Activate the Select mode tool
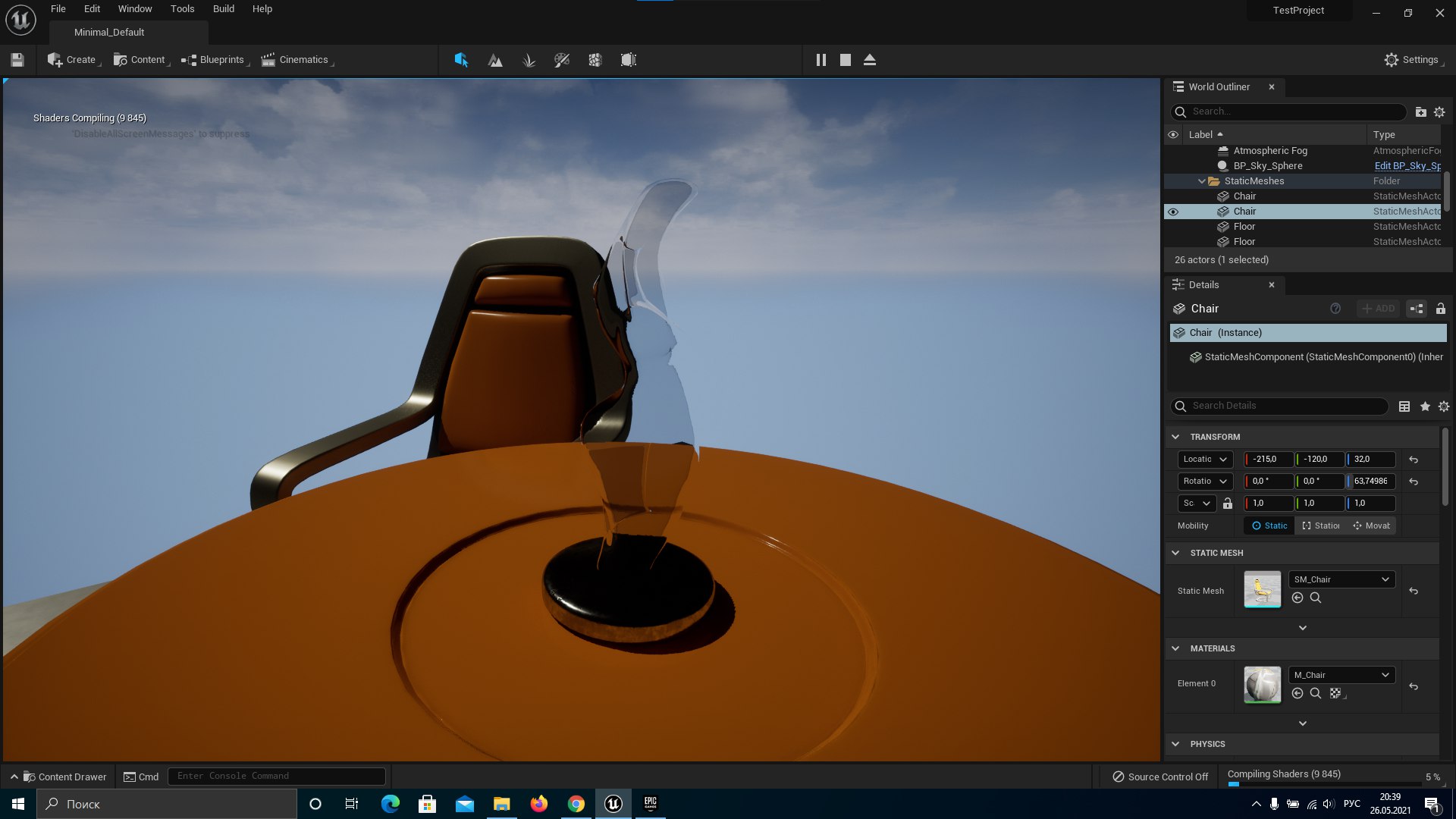This screenshot has width=1456, height=819. click(x=461, y=60)
